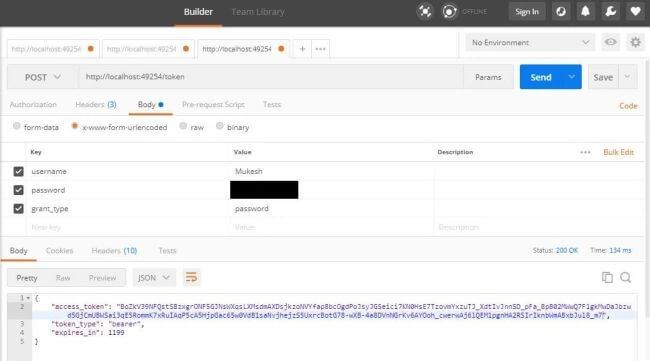Open the notifications bell icon
This screenshot has height=361, width=650.
[x=585, y=12]
